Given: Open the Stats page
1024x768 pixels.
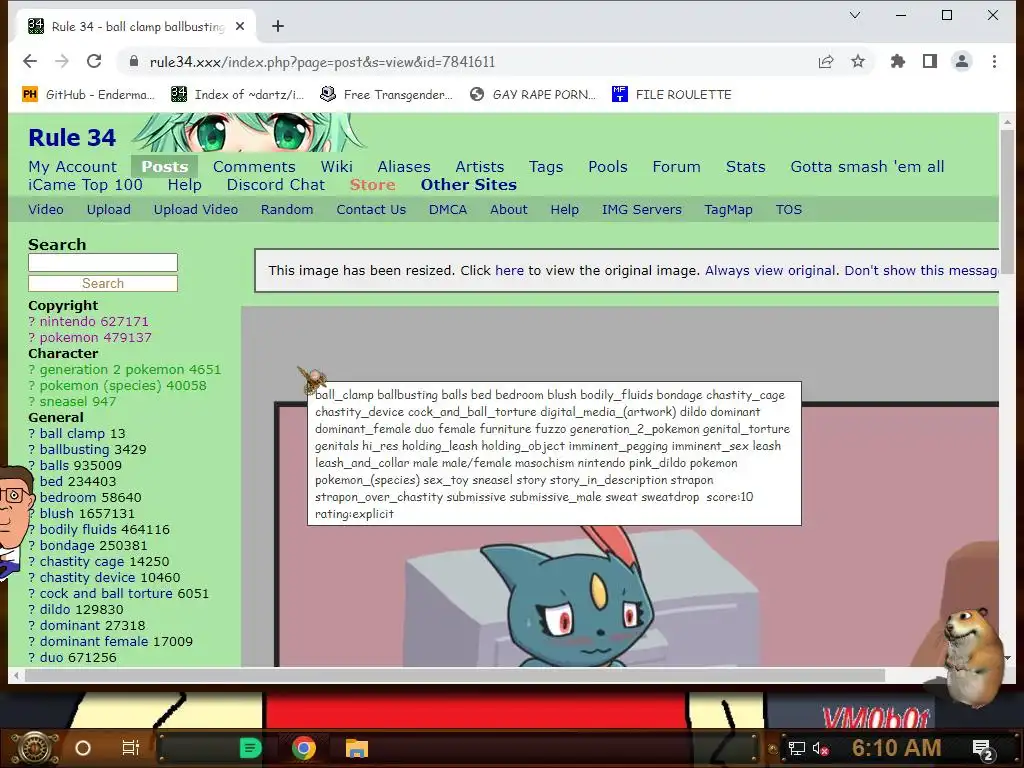Looking at the screenshot, I should tap(745, 167).
